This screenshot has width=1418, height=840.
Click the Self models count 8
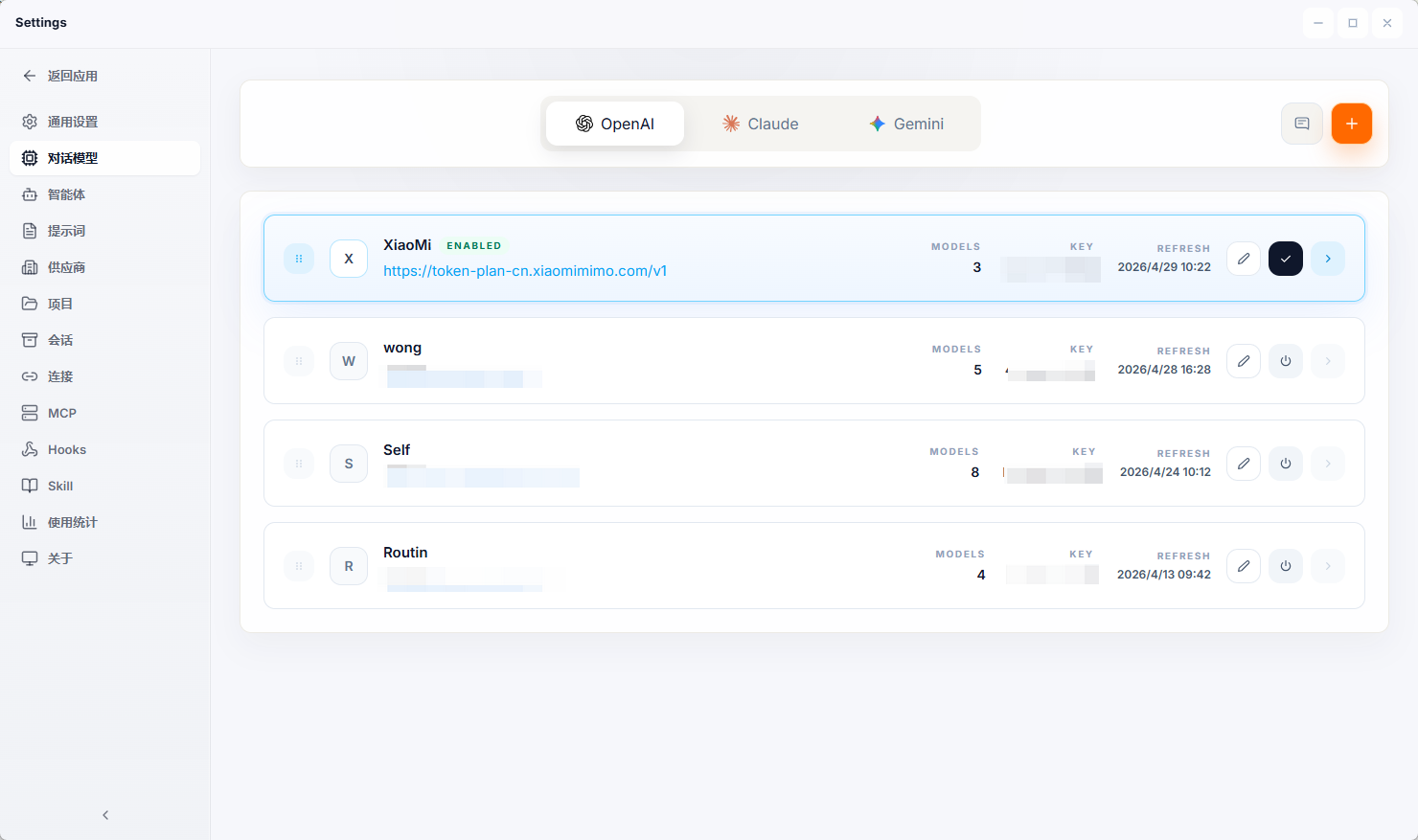(x=975, y=472)
